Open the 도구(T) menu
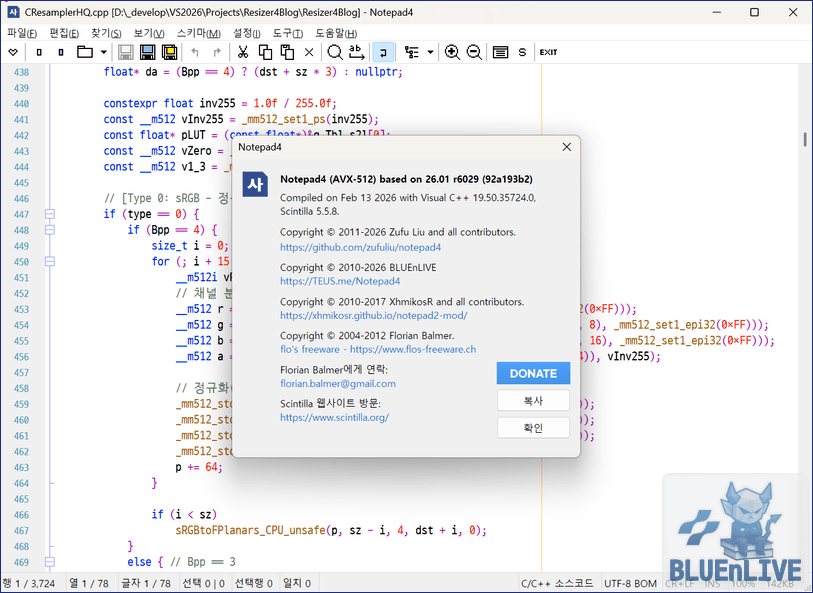This screenshot has width=813, height=593. click(287, 33)
